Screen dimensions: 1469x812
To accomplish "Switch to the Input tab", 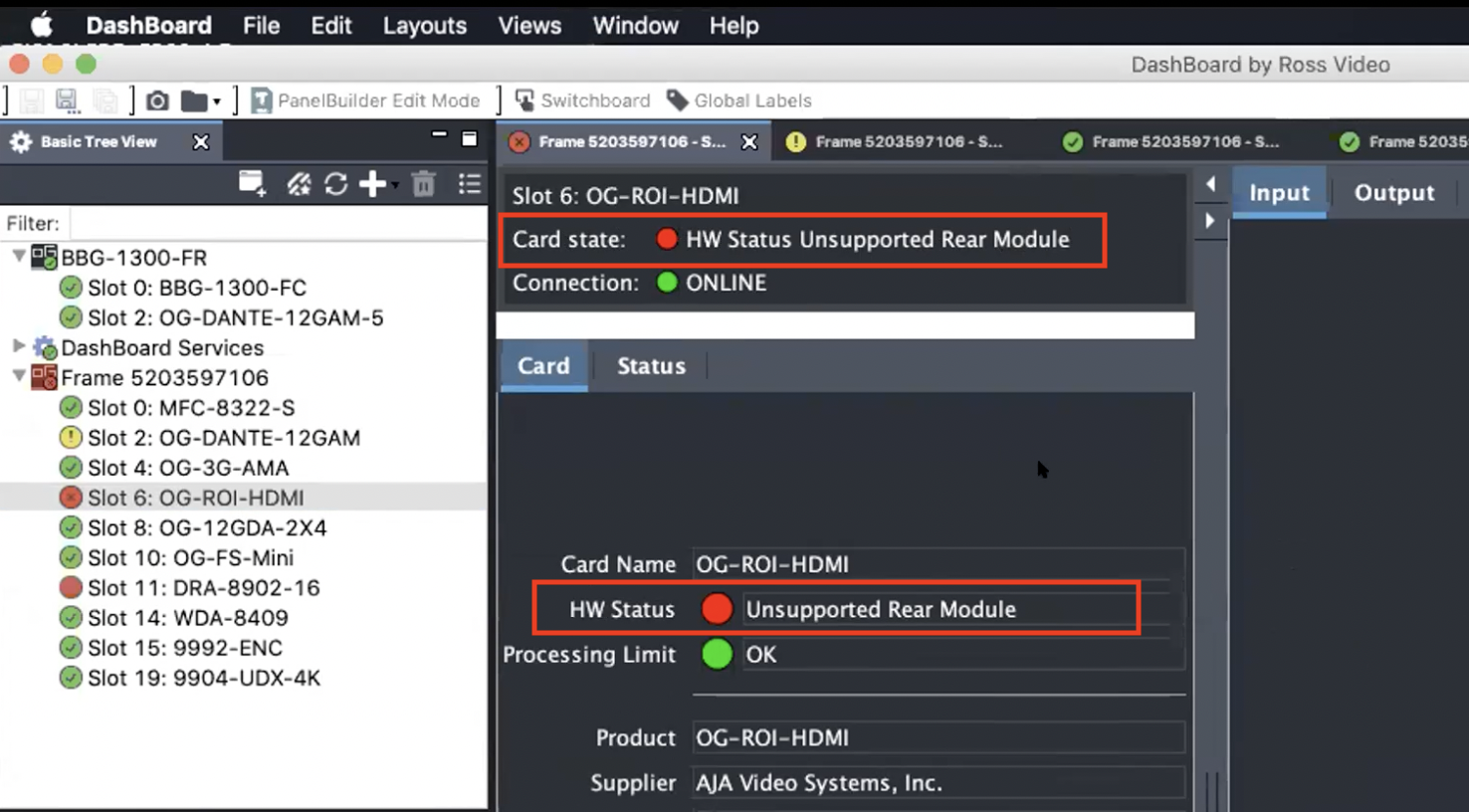I will pos(1279,193).
